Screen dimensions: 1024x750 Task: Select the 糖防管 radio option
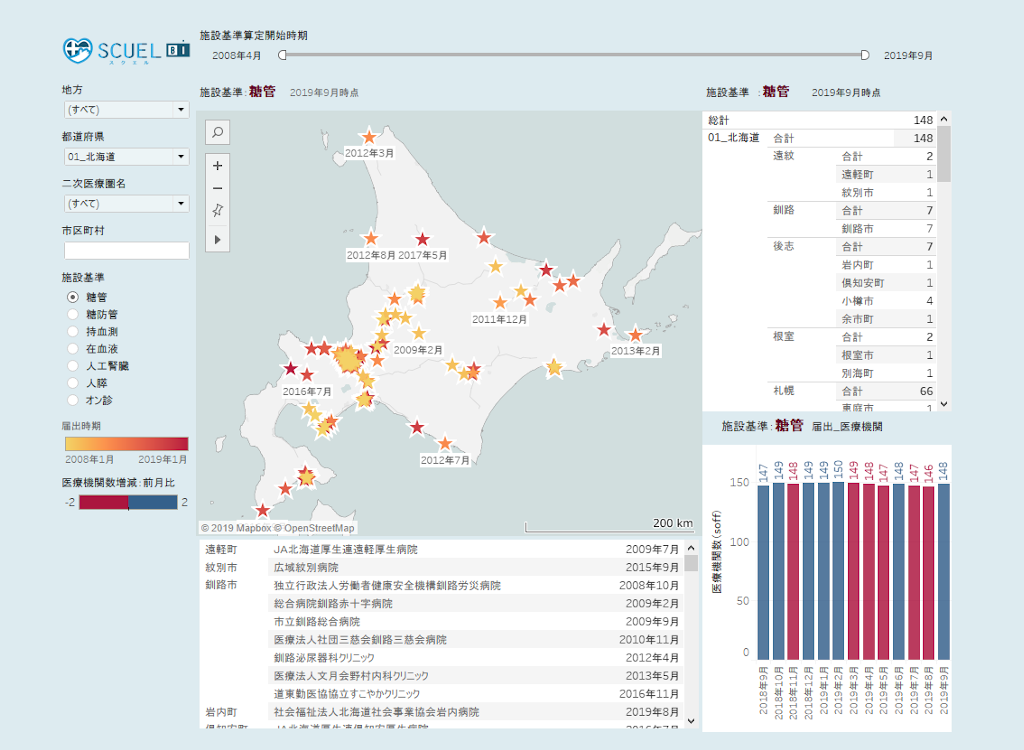coord(73,314)
